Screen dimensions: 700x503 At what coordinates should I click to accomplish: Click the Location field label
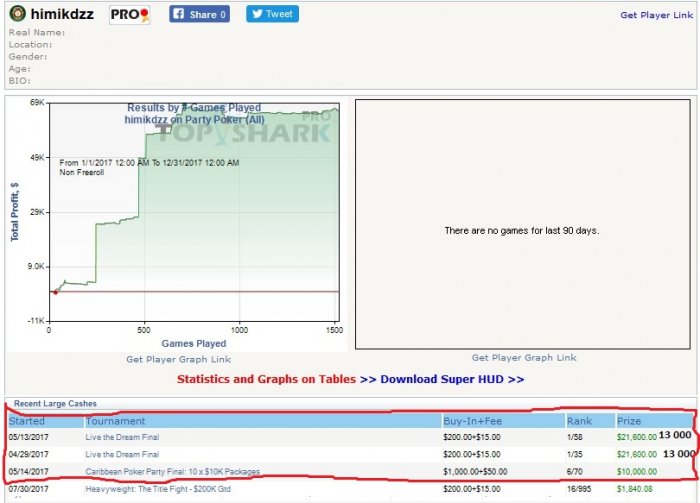tap(30, 45)
